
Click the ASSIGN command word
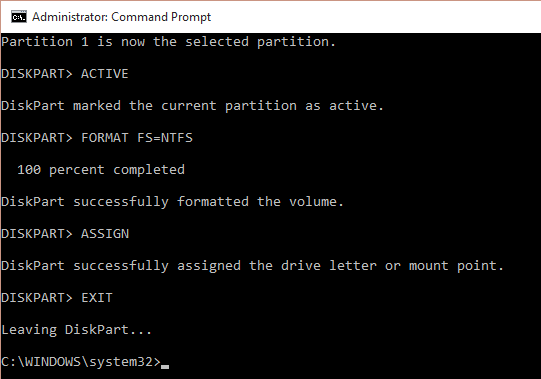(105, 234)
